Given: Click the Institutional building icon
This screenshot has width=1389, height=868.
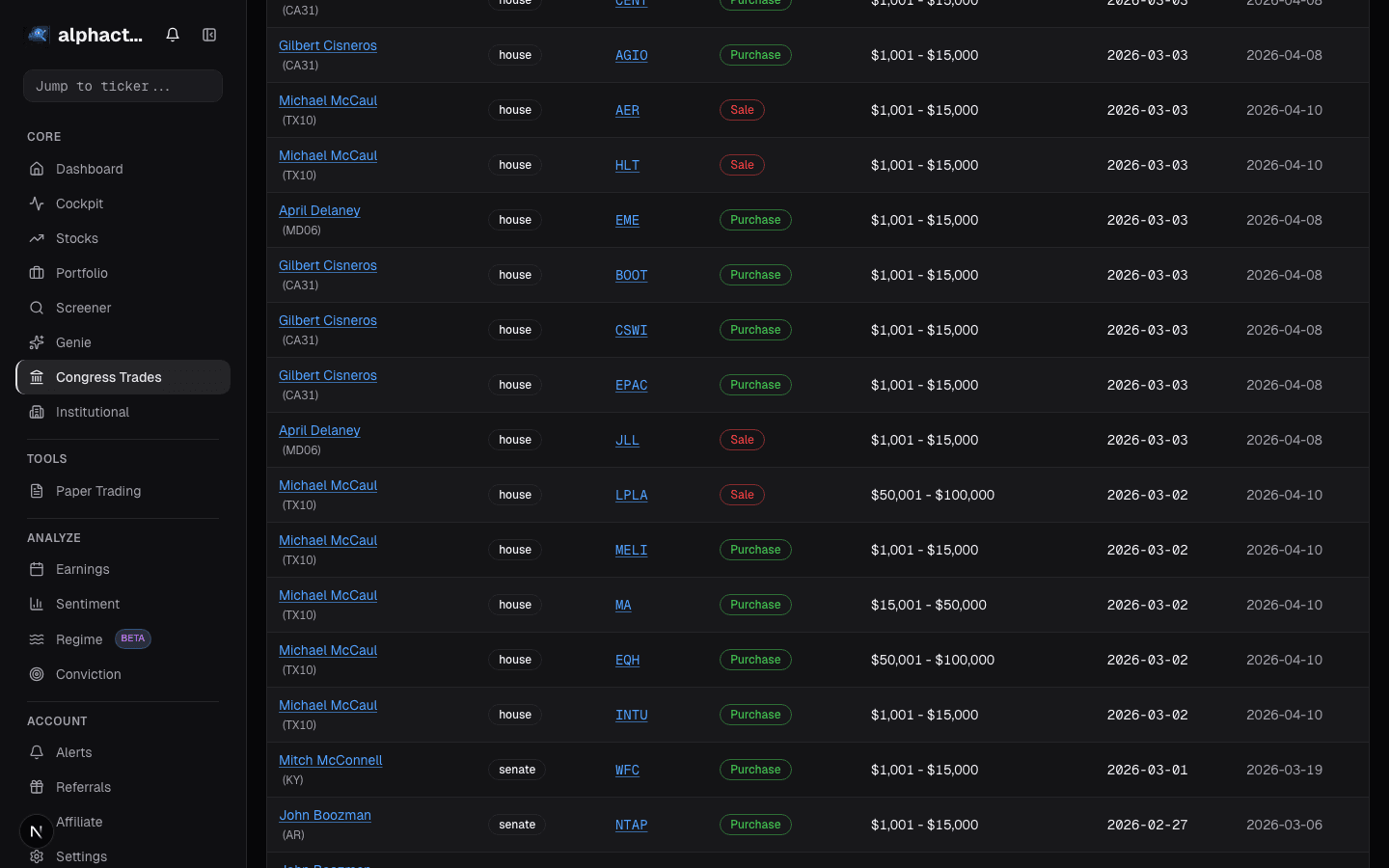Looking at the screenshot, I should tap(37, 412).
